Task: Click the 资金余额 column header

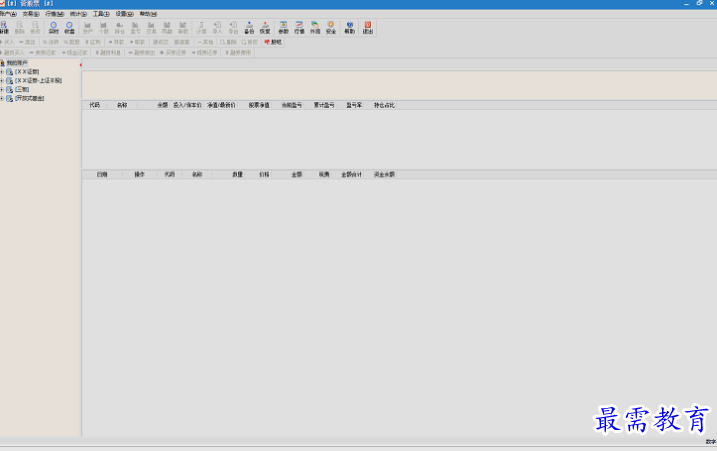Action: [384, 175]
